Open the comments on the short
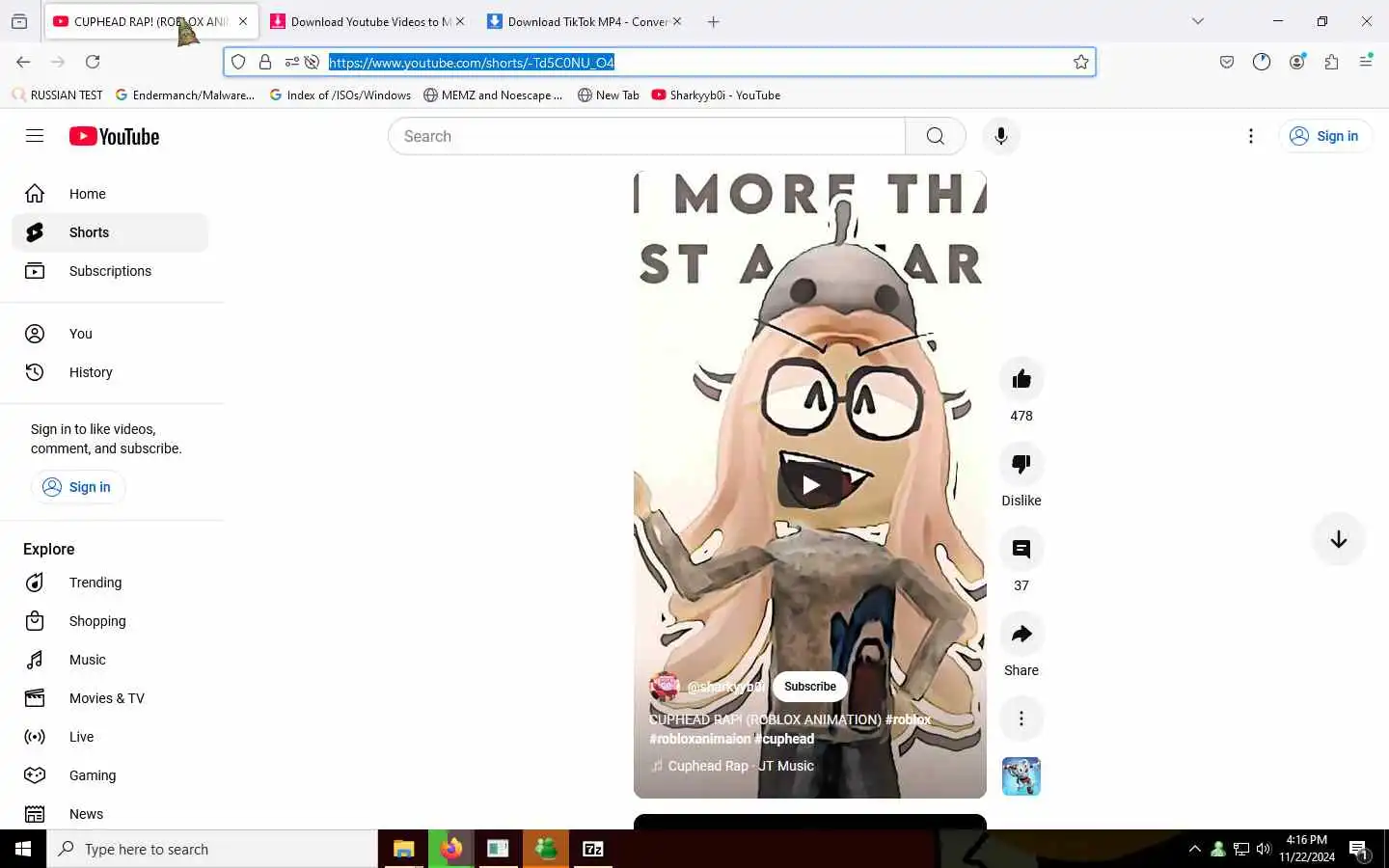 click(1021, 549)
